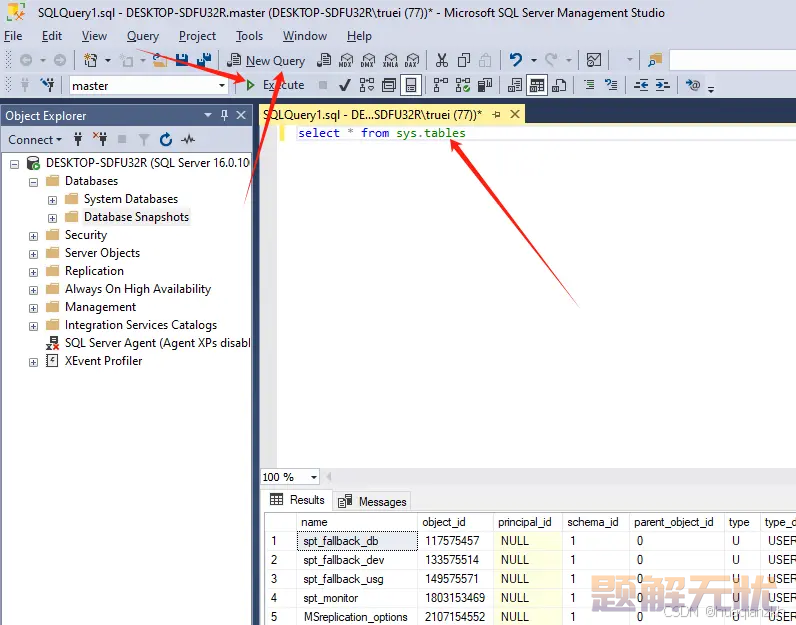
Task: Expand the System Databases folder
Action: pos(52,200)
